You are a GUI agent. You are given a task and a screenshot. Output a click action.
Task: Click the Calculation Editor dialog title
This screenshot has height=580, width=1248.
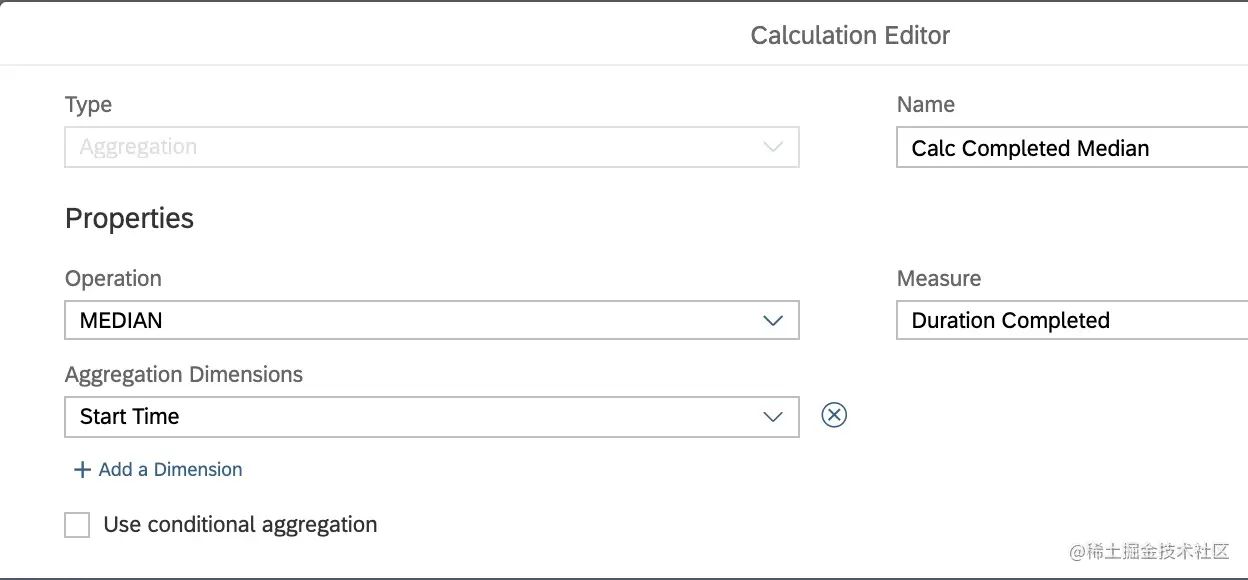pyautogui.click(x=850, y=36)
